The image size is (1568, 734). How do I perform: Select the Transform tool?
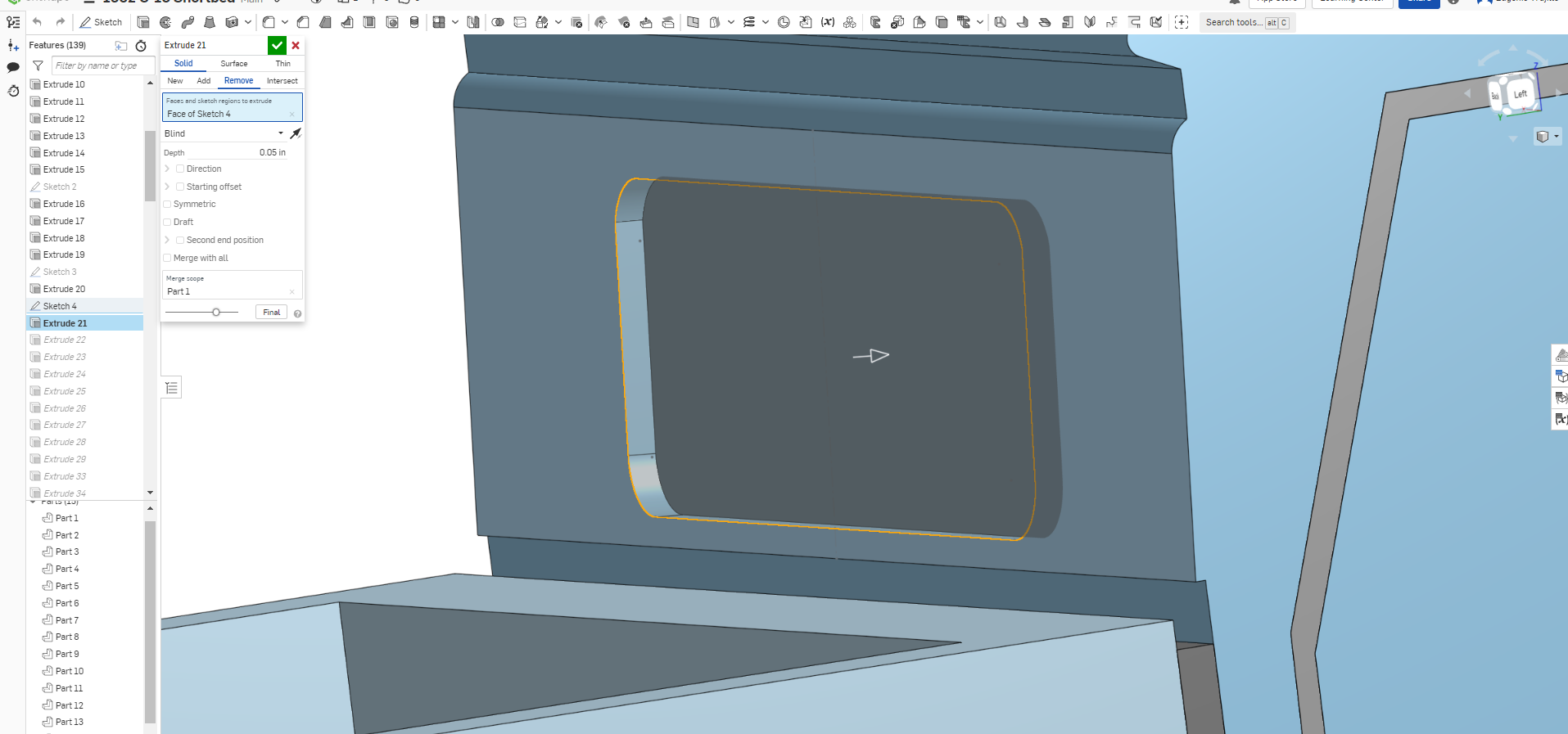(x=542, y=22)
